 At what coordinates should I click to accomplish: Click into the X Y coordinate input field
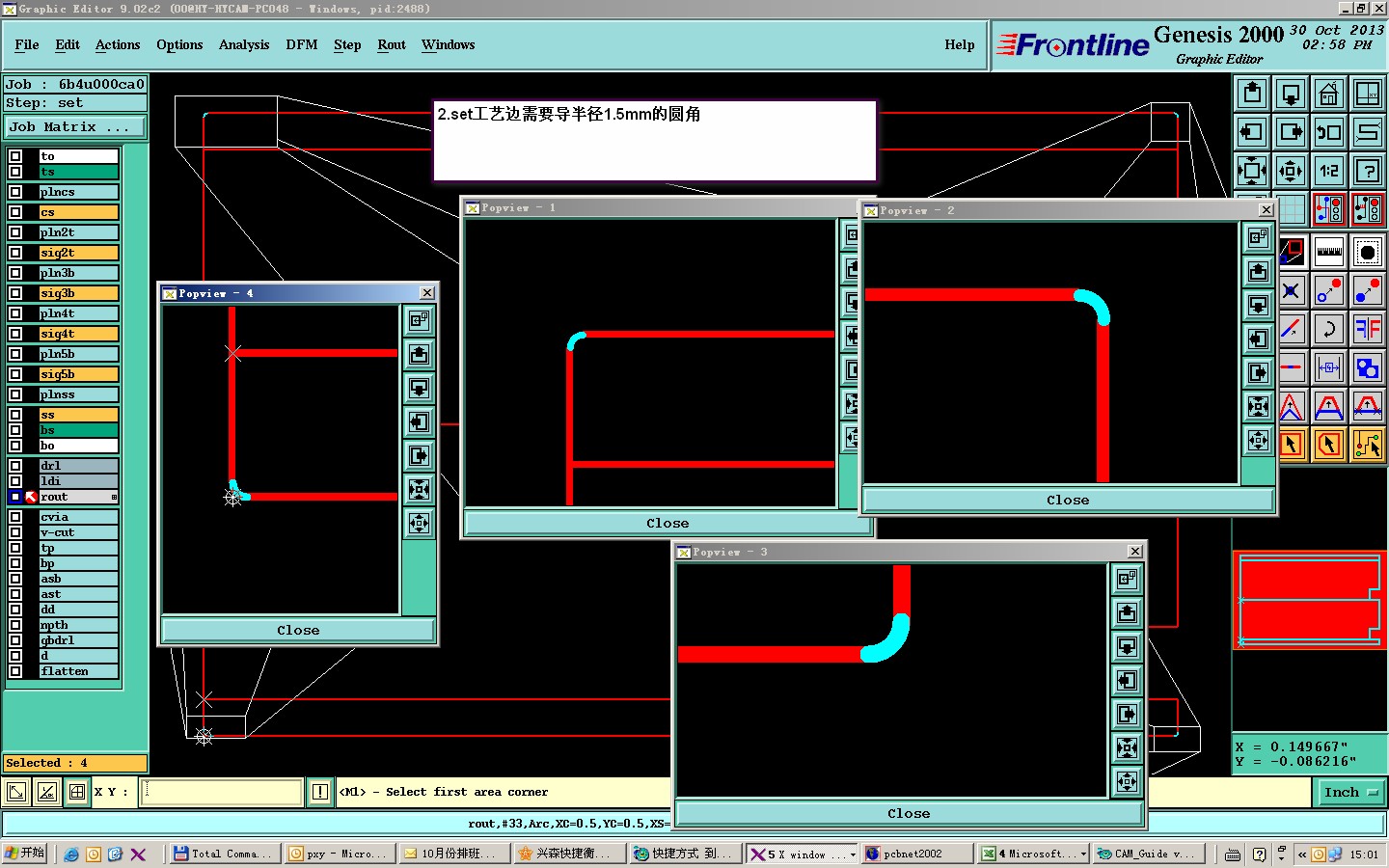point(222,792)
